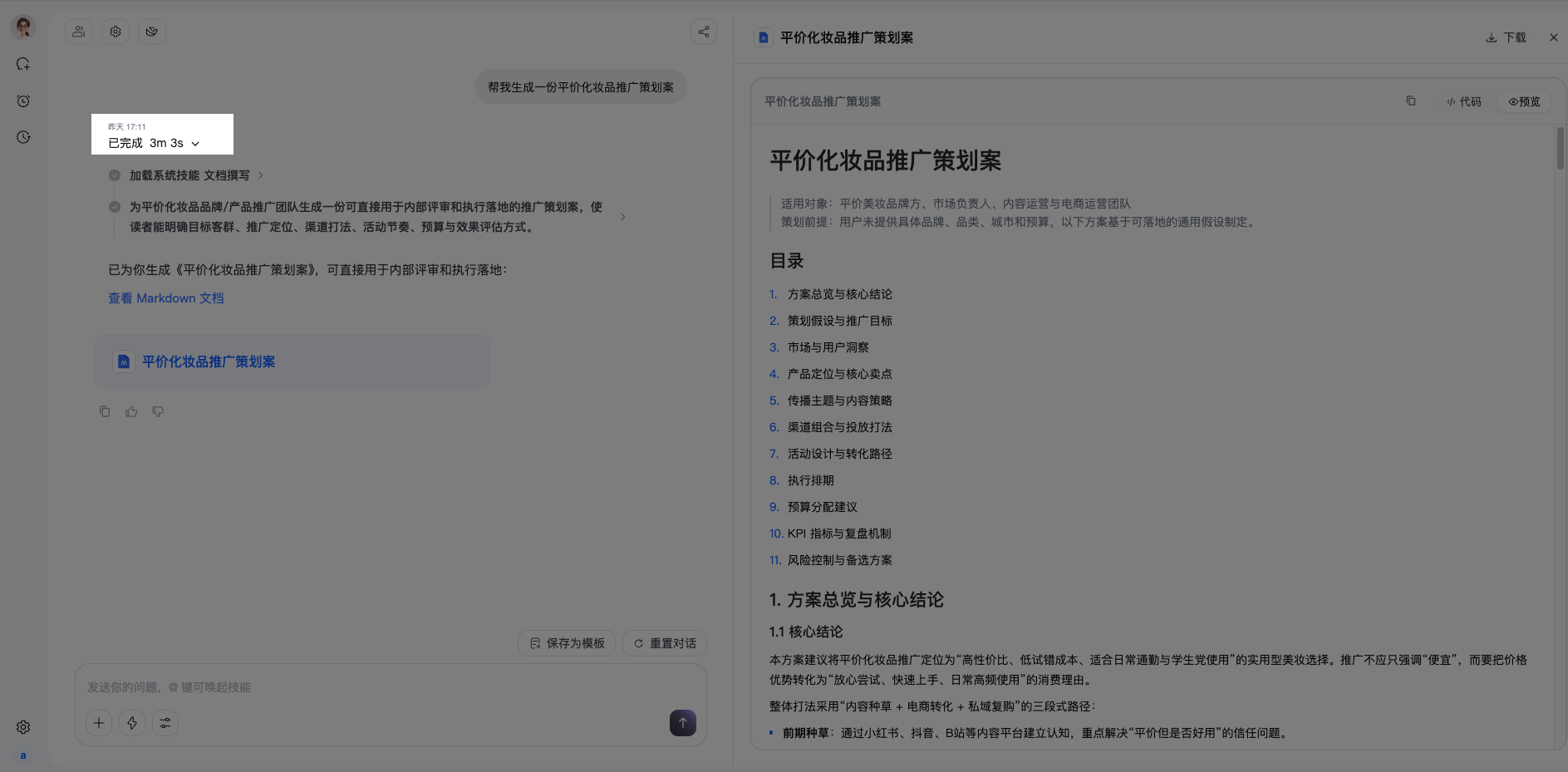1568x772 pixels.
Task: Expand the 已完成 3m 3s dropdown
Action: pos(154,143)
